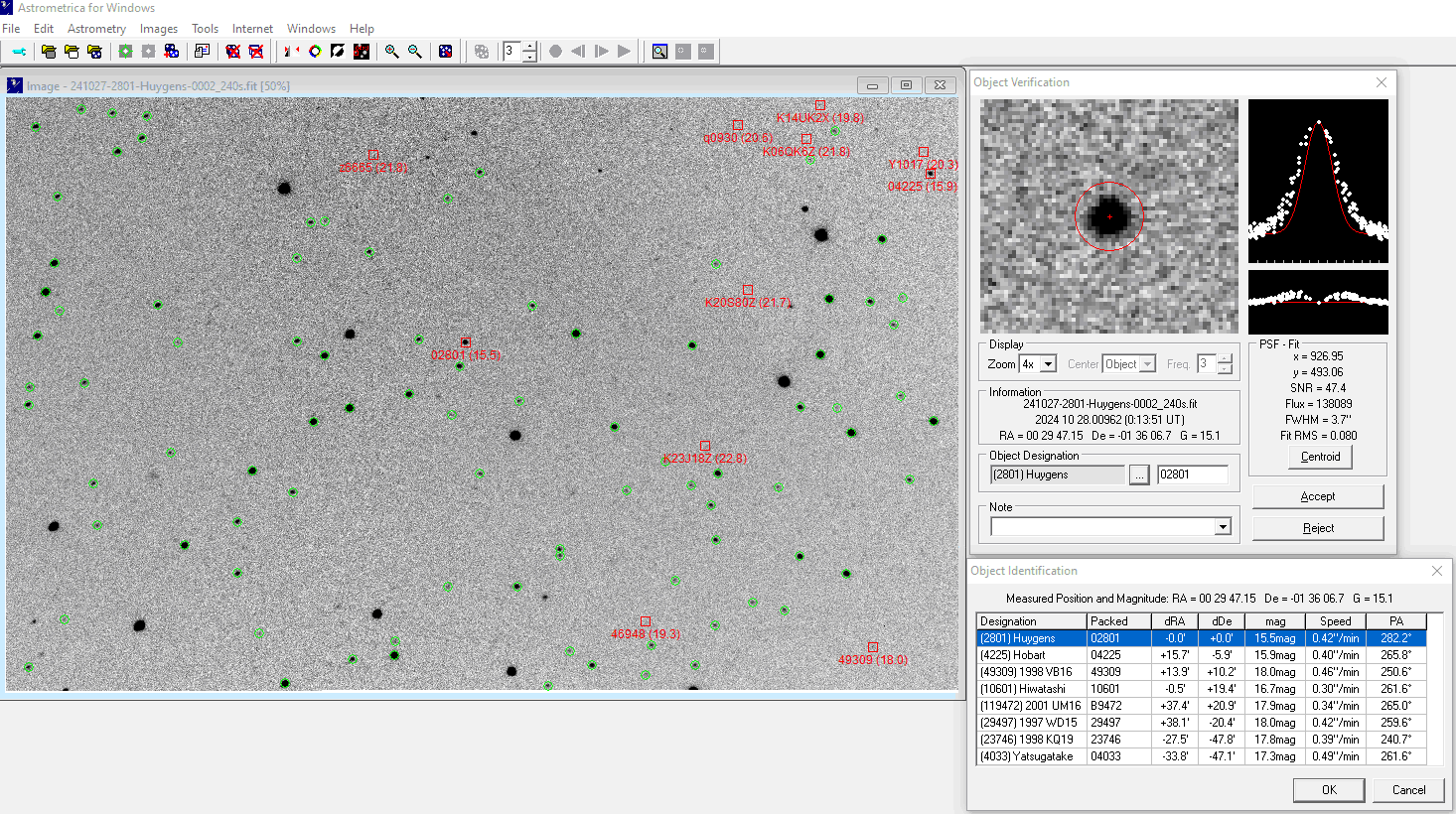Reject the object verification
The width and height of the screenshot is (1456, 814).
1318,528
